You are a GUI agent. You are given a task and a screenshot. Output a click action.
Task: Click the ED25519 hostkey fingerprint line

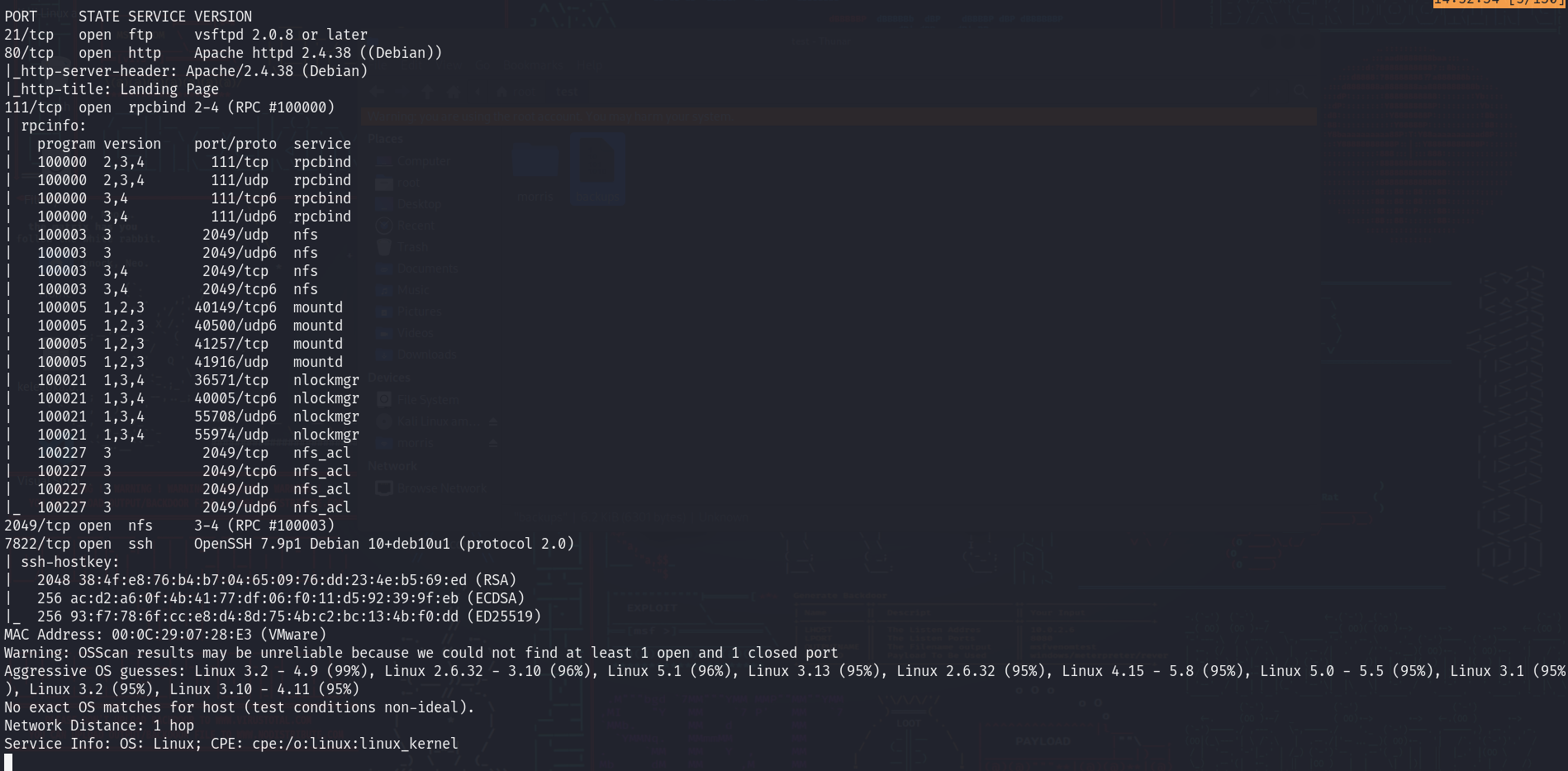tap(273, 616)
